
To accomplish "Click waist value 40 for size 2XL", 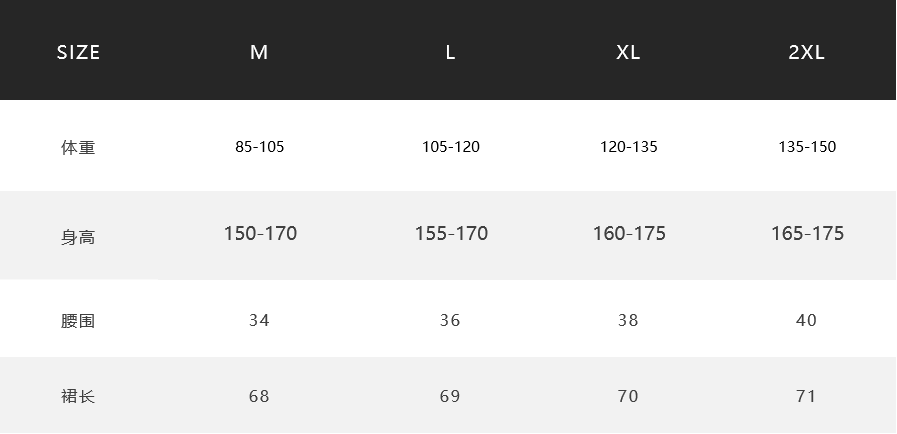I will (x=807, y=320).
